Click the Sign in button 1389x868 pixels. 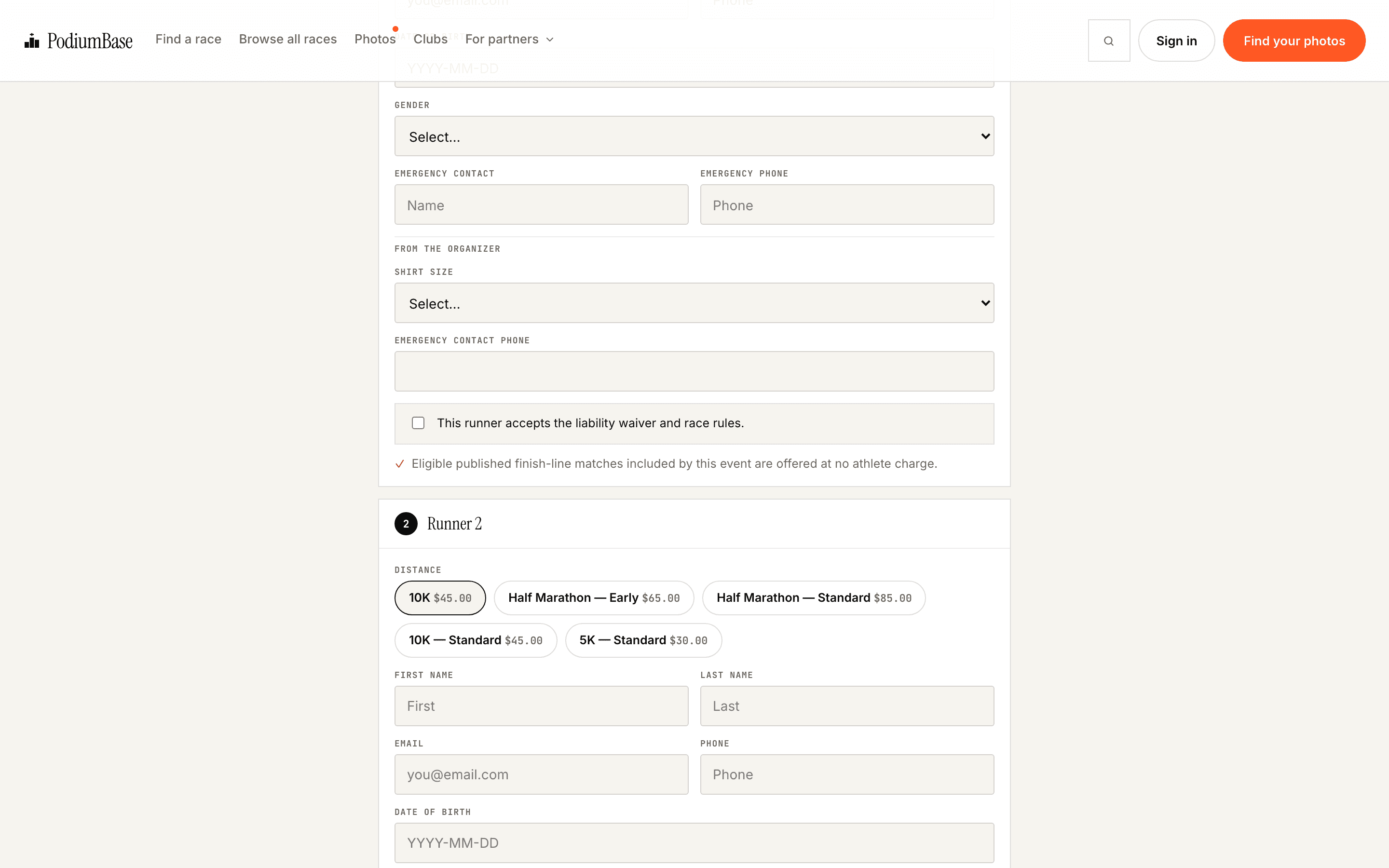(x=1176, y=41)
